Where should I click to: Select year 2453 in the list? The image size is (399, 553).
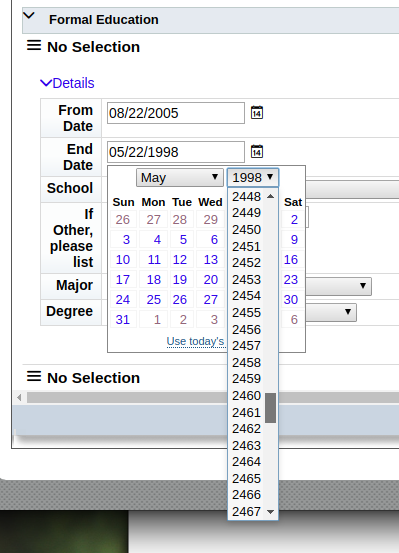tap(246, 279)
